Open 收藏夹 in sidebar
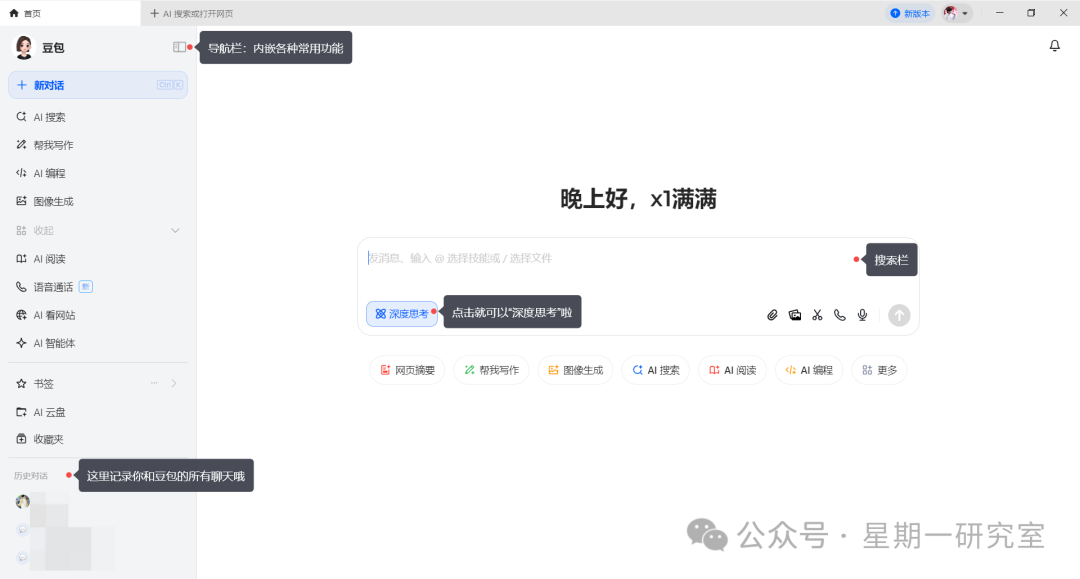 (98, 439)
